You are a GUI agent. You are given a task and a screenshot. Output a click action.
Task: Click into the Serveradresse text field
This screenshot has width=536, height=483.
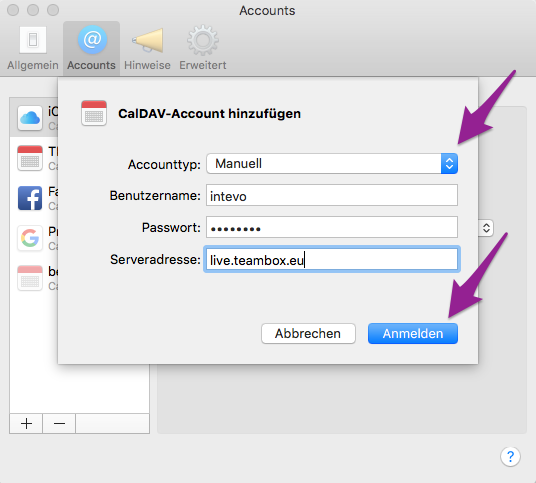click(332, 259)
